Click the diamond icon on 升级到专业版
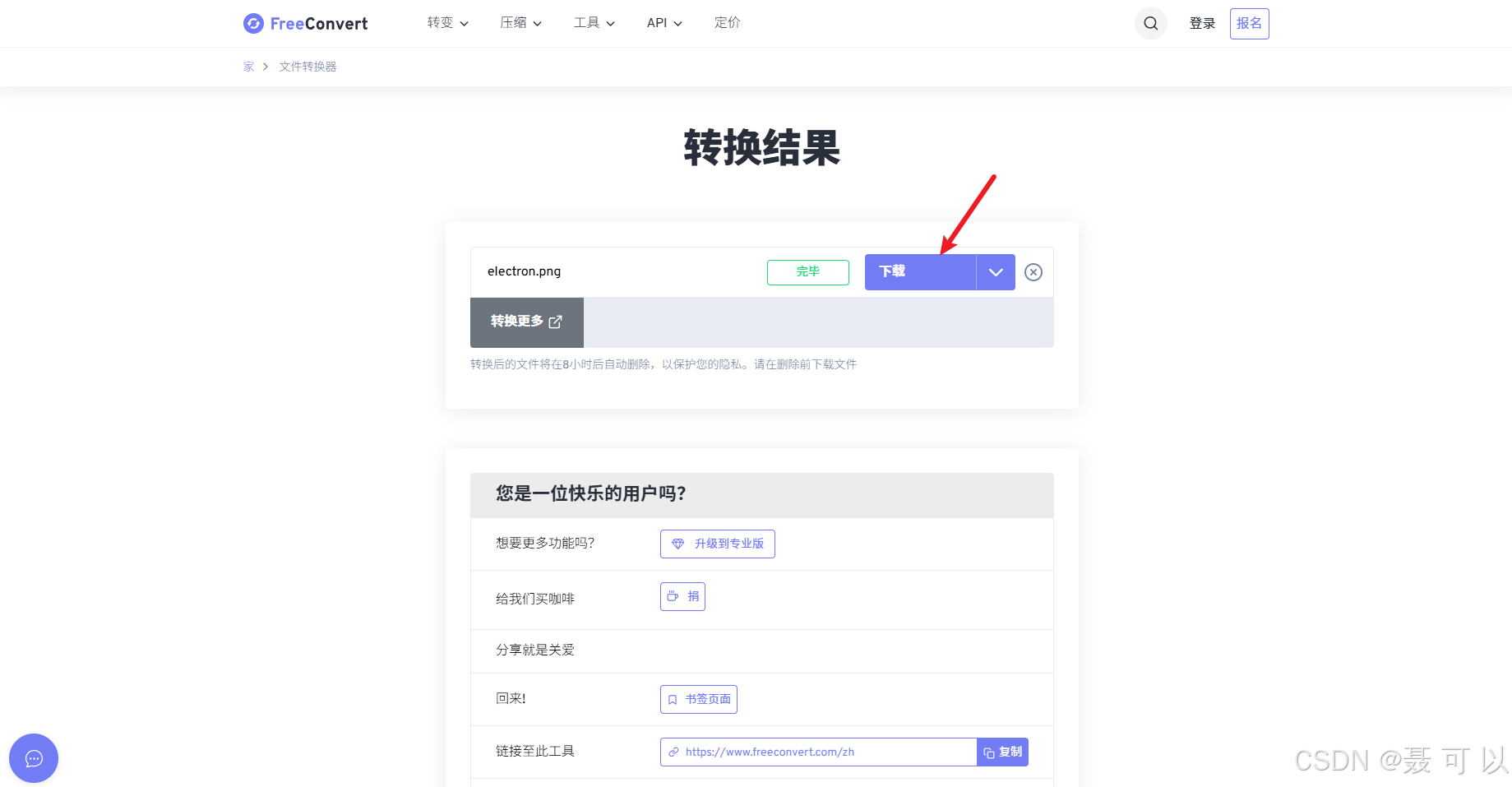Image resolution: width=1512 pixels, height=787 pixels. (x=678, y=544)
